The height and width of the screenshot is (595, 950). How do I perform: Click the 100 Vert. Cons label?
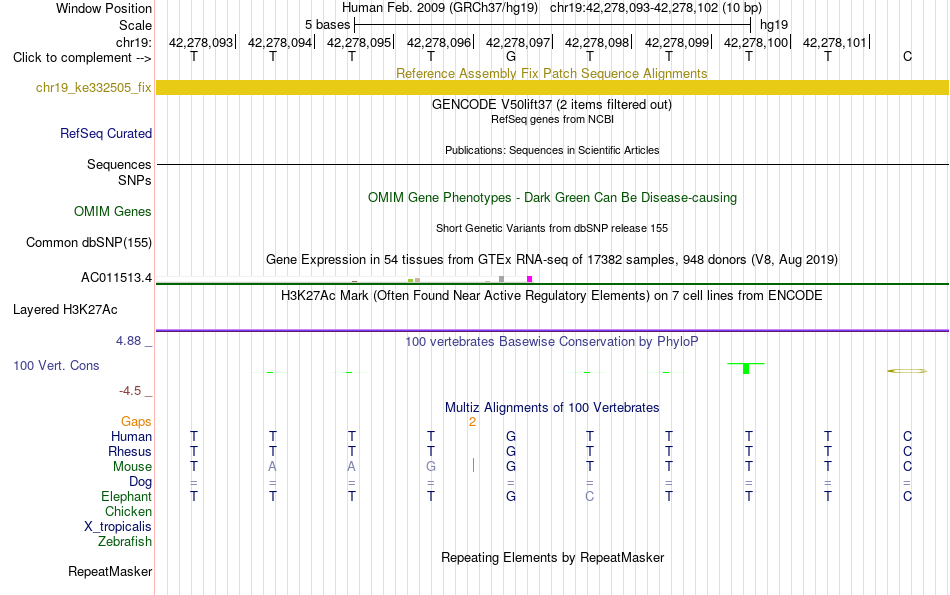(x=56, y=365)
